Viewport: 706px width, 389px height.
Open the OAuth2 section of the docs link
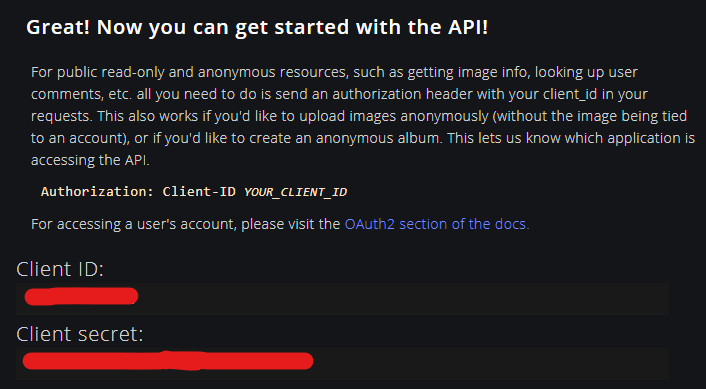[x=437, y=224]
